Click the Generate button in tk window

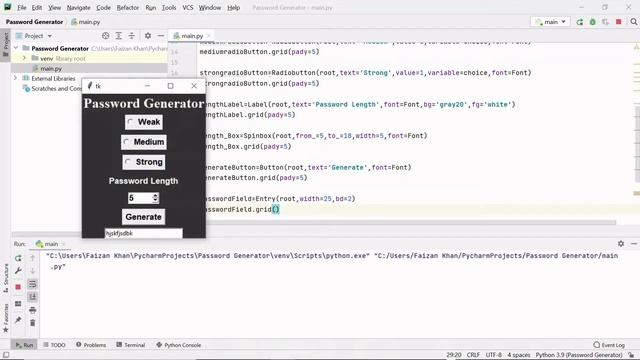pos(143,217)
